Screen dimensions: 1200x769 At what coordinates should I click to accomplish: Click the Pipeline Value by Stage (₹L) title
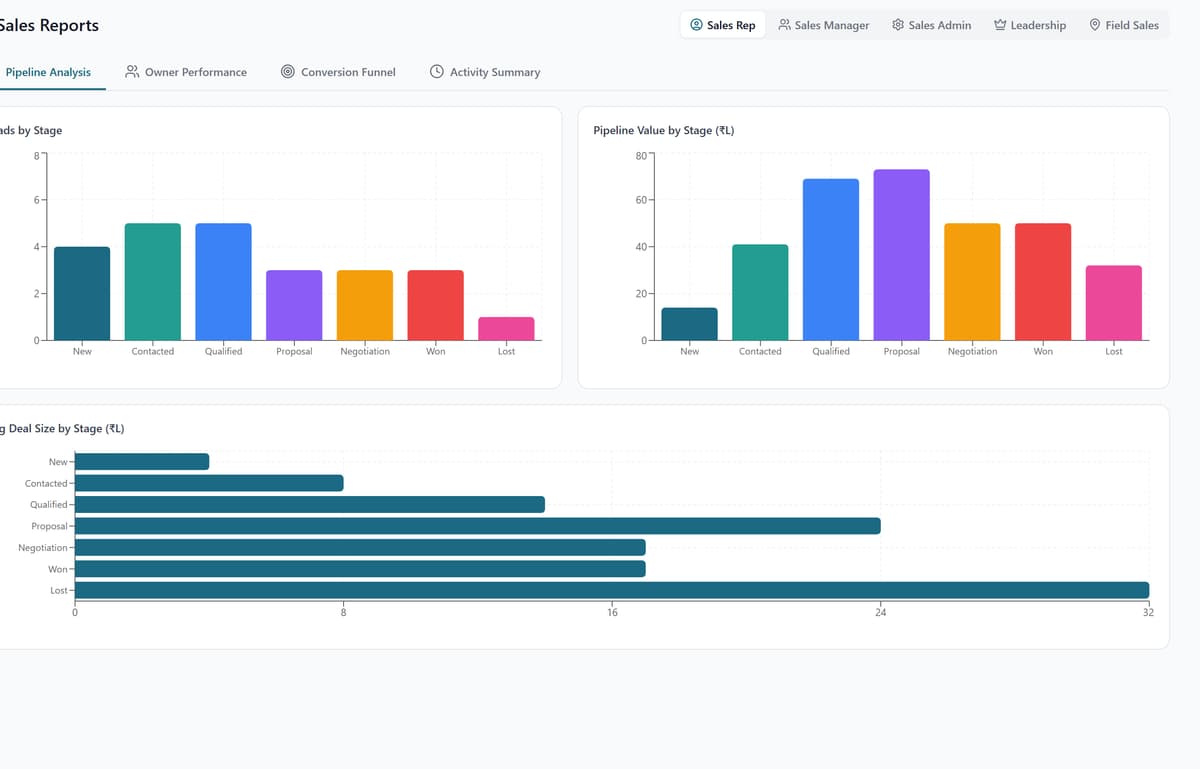tap(664, 131)
